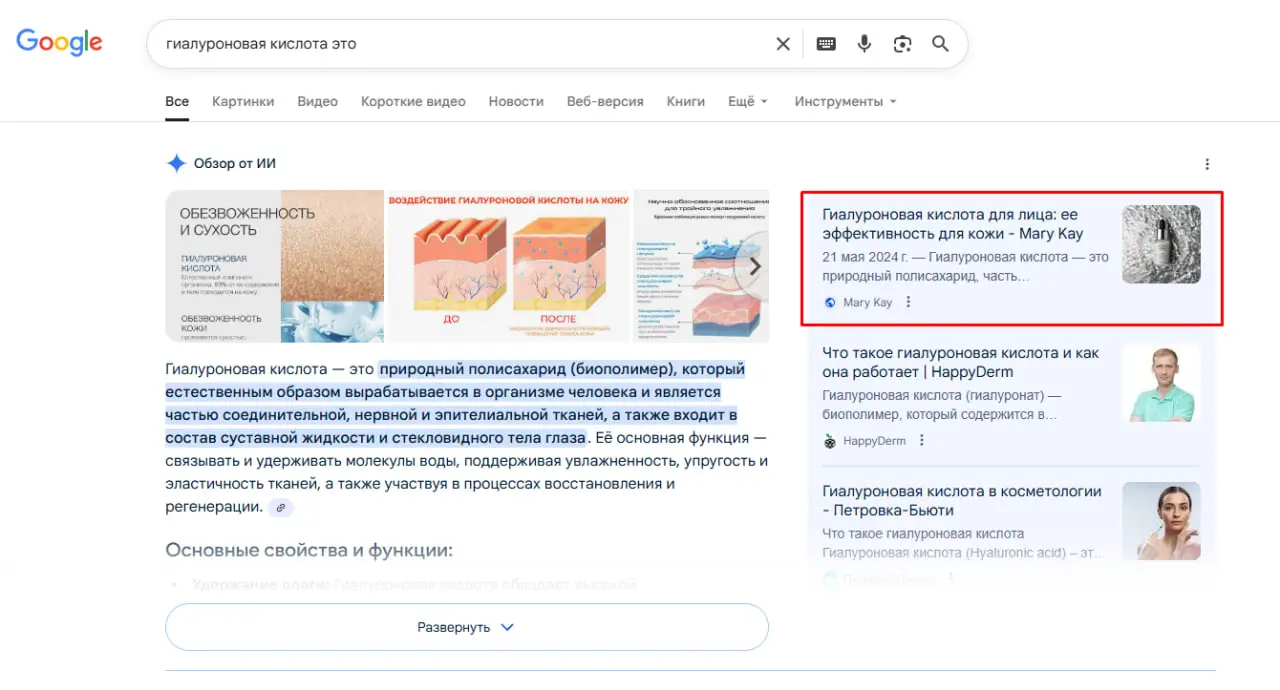Screen dimensions: 1280x690
Task: Switch to the Новости tab
Action: point(516,100)
